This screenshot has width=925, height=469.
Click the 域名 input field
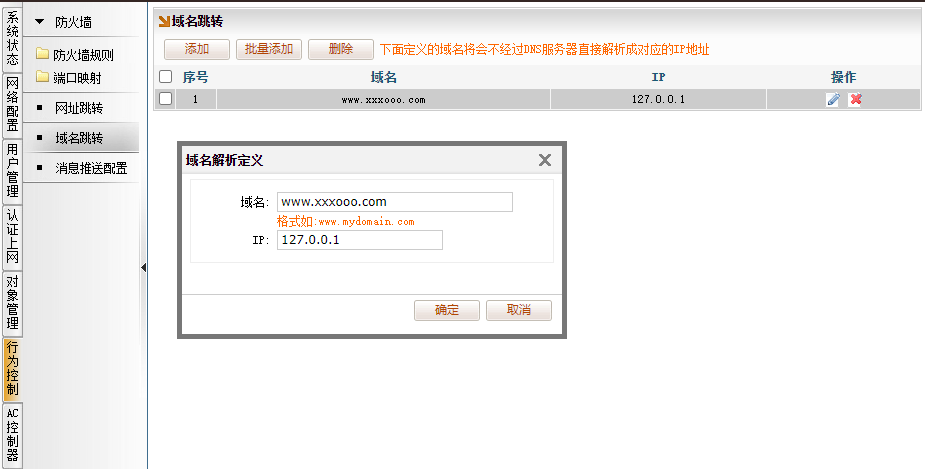[395, 202]
